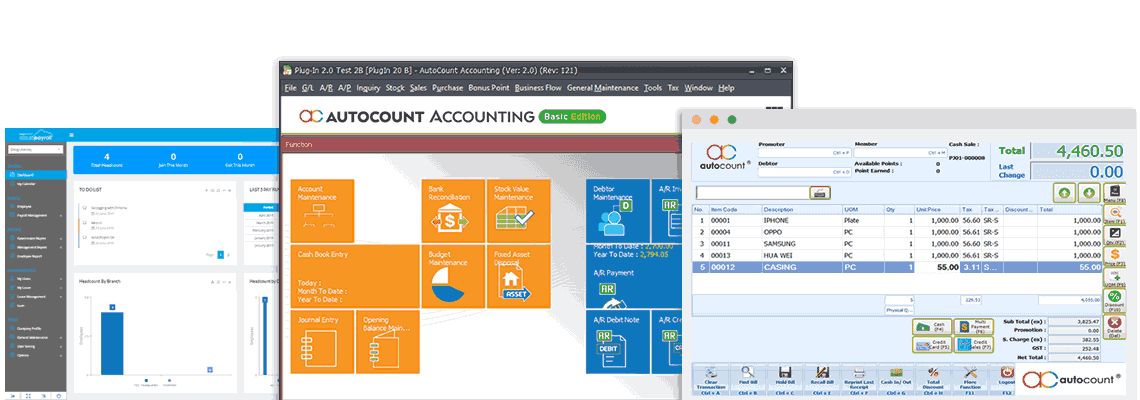Open Fixed Asset Disposal tile

click(x=518, y=276)
